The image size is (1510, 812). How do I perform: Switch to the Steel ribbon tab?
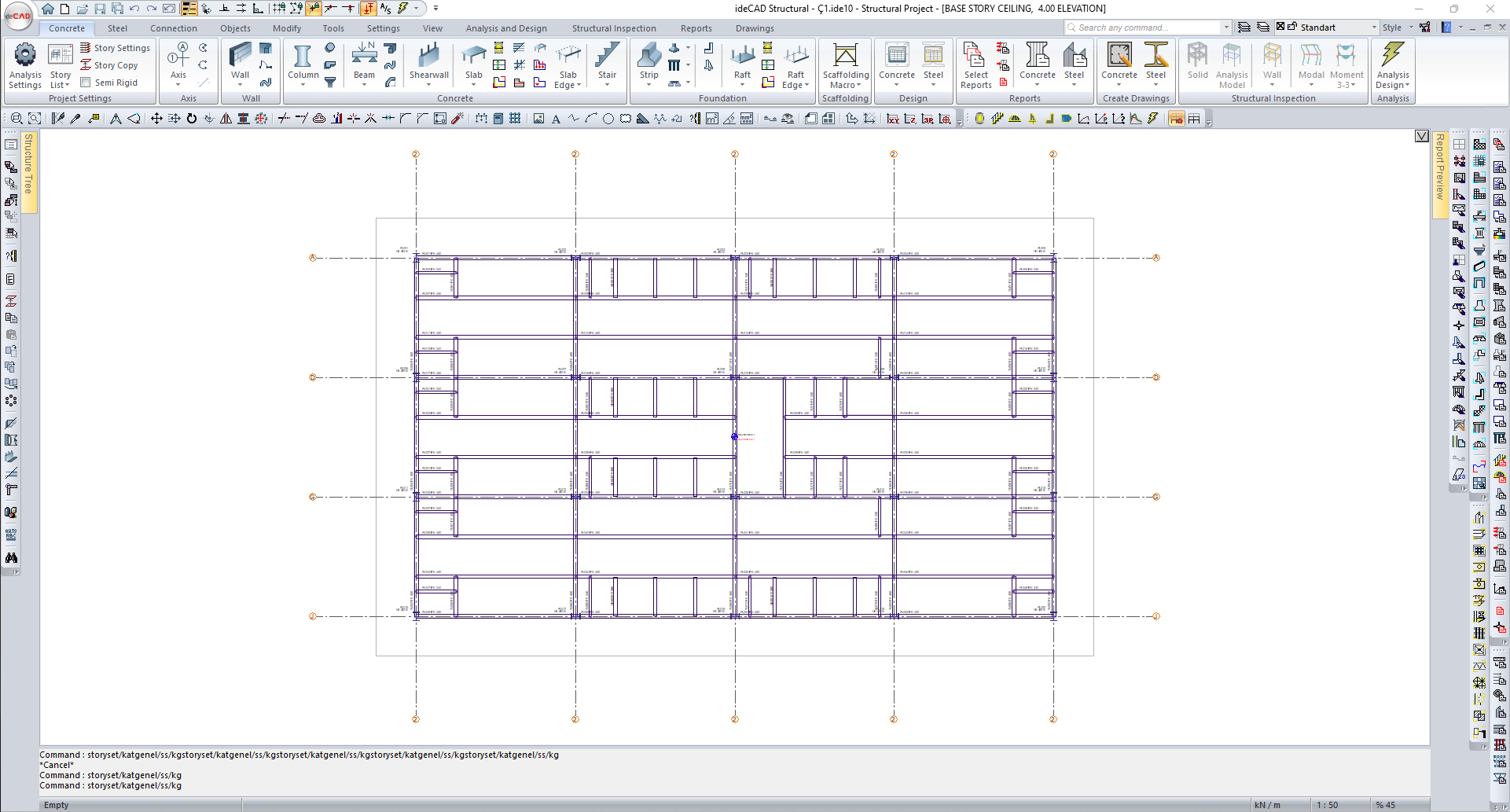point(117,28)
